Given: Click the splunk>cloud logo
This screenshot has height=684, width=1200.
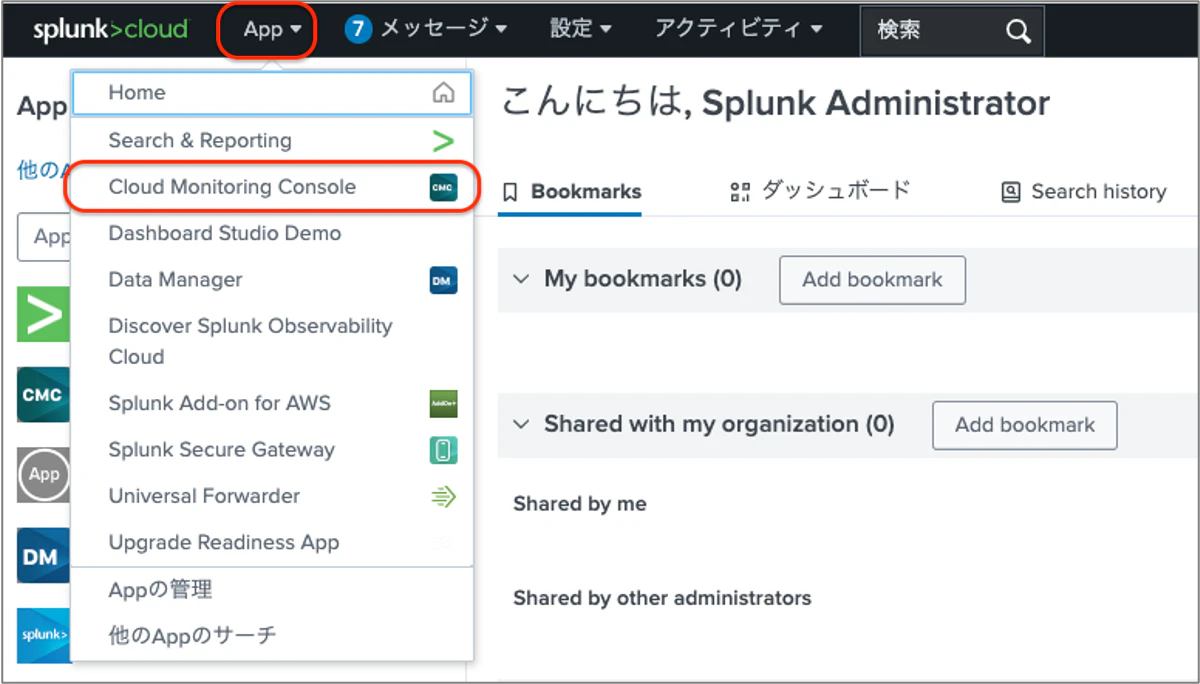Looking at the screenshot, I should 110,30.
